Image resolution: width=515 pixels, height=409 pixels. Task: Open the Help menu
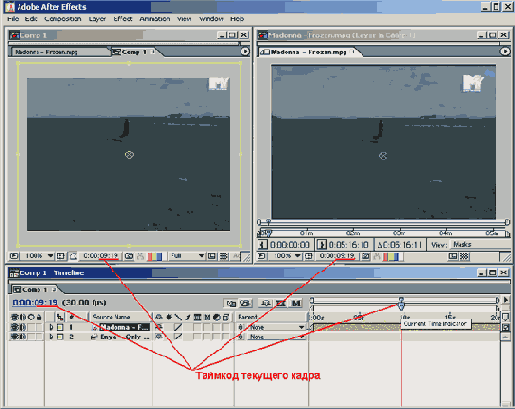click(237, 19)
